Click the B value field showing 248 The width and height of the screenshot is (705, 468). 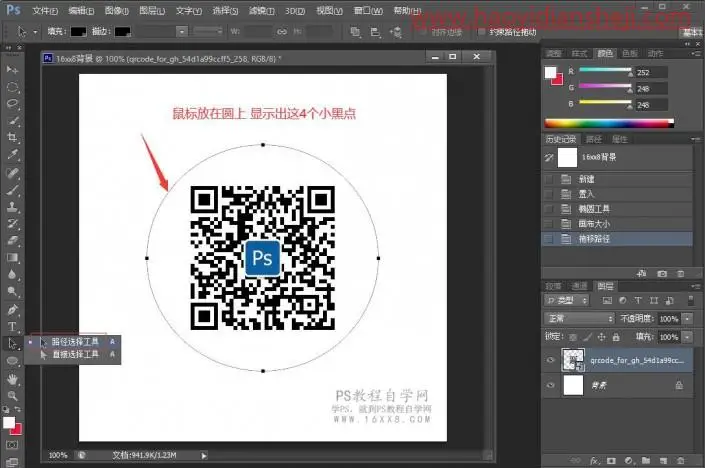pyautogui.click(x=651, y=105)
